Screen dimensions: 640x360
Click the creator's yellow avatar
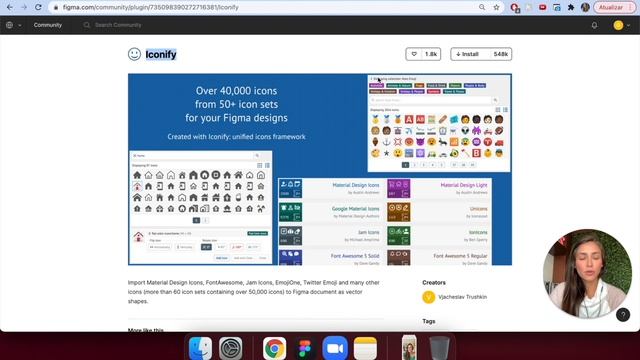(429, 297)
